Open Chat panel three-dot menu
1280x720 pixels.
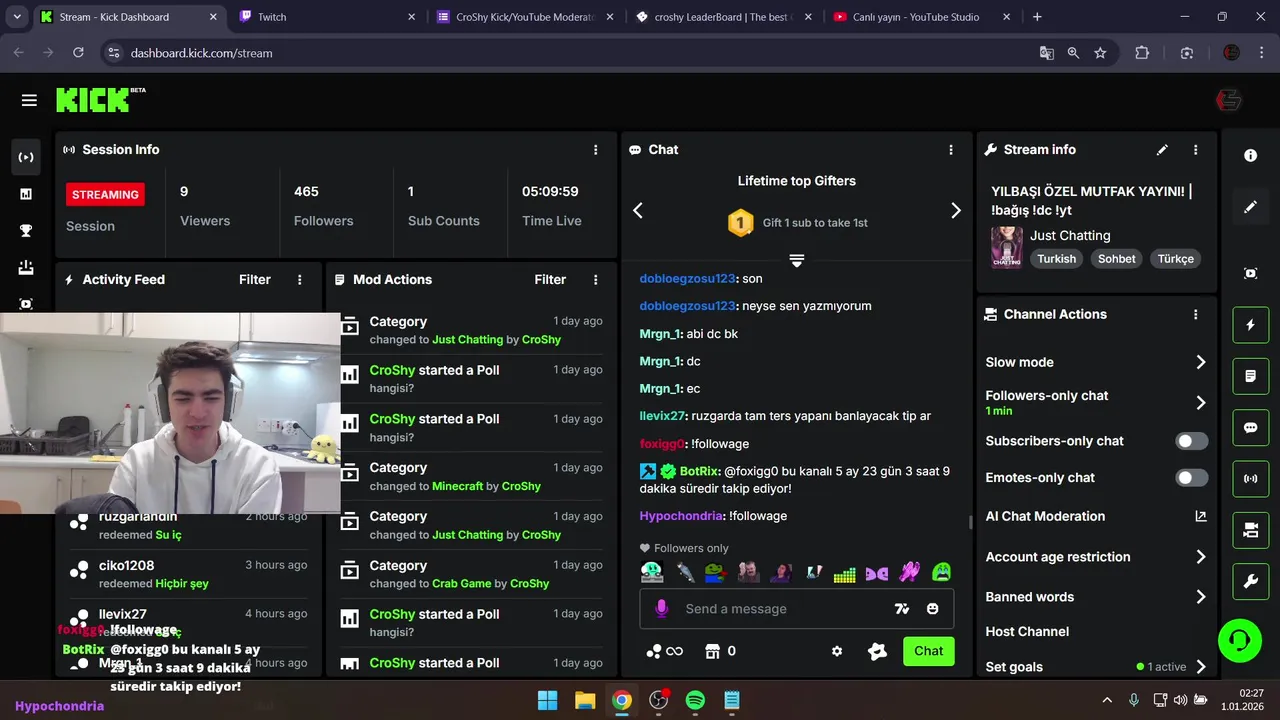coord(951,150)
